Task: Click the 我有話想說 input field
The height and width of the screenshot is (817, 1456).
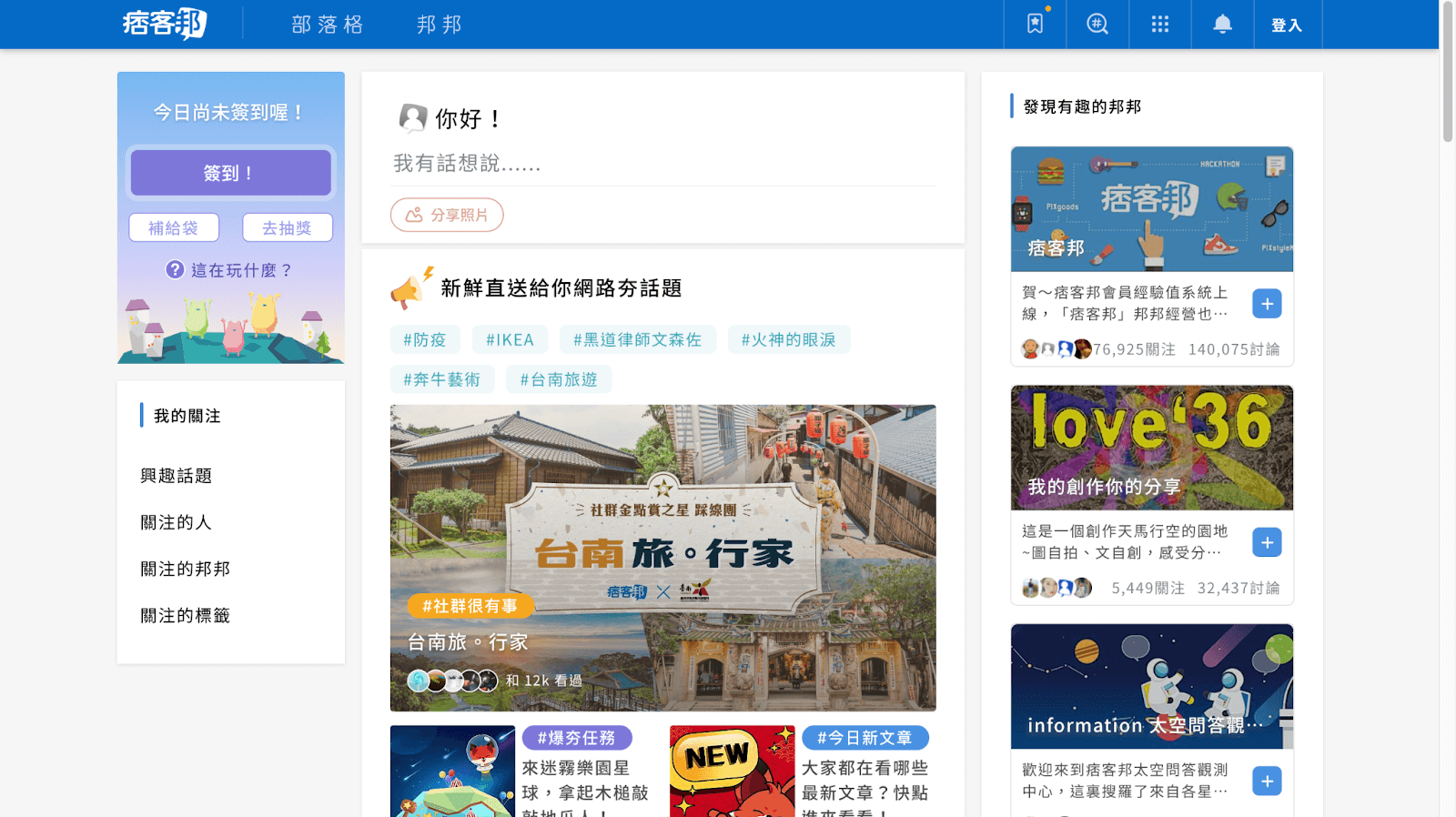Action: coord(663,164)
